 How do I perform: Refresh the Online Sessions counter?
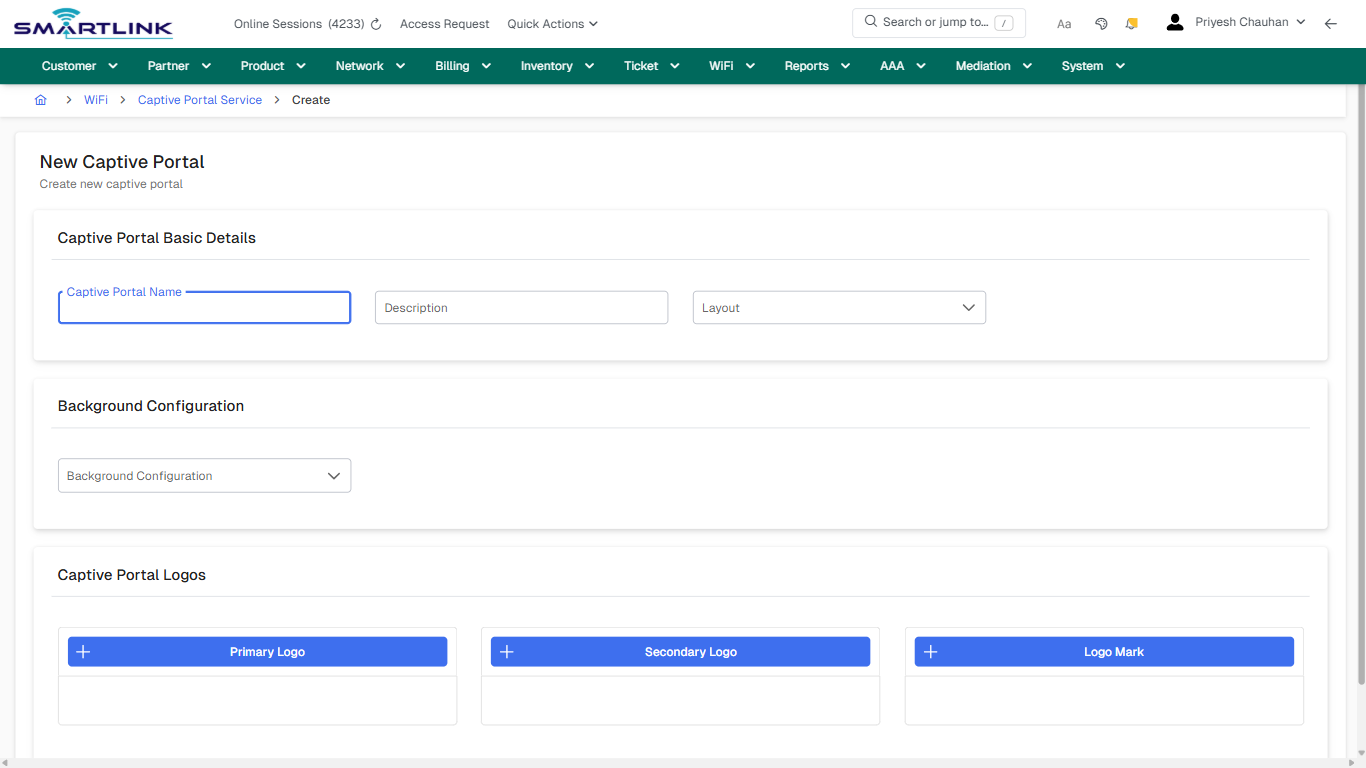(375, 23)
